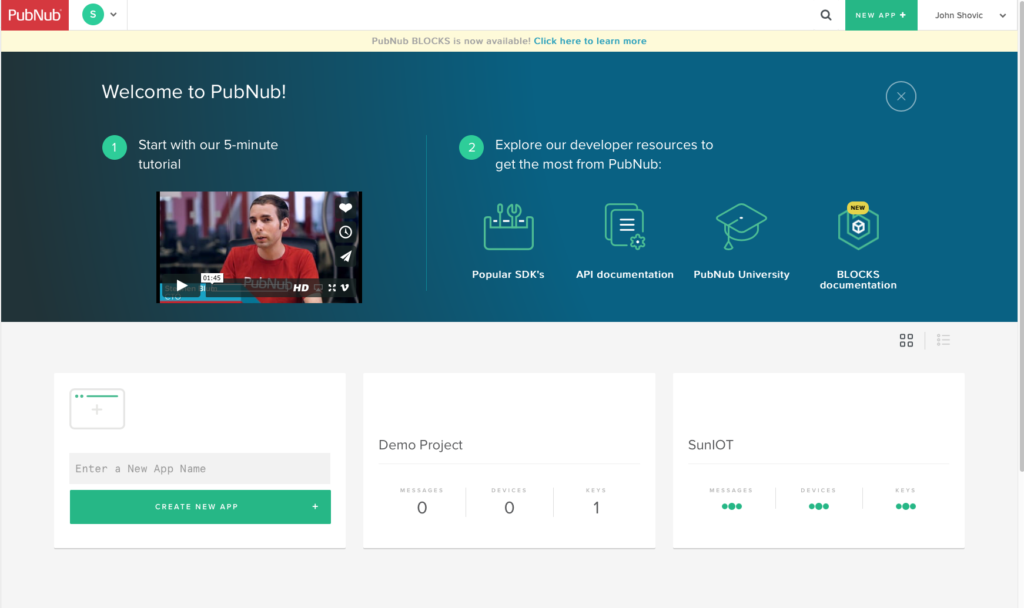Image resolution: width=1024 pixels, height=608 pixels.
Task: Click the Demo Project messages count
Action: (422, 507)
